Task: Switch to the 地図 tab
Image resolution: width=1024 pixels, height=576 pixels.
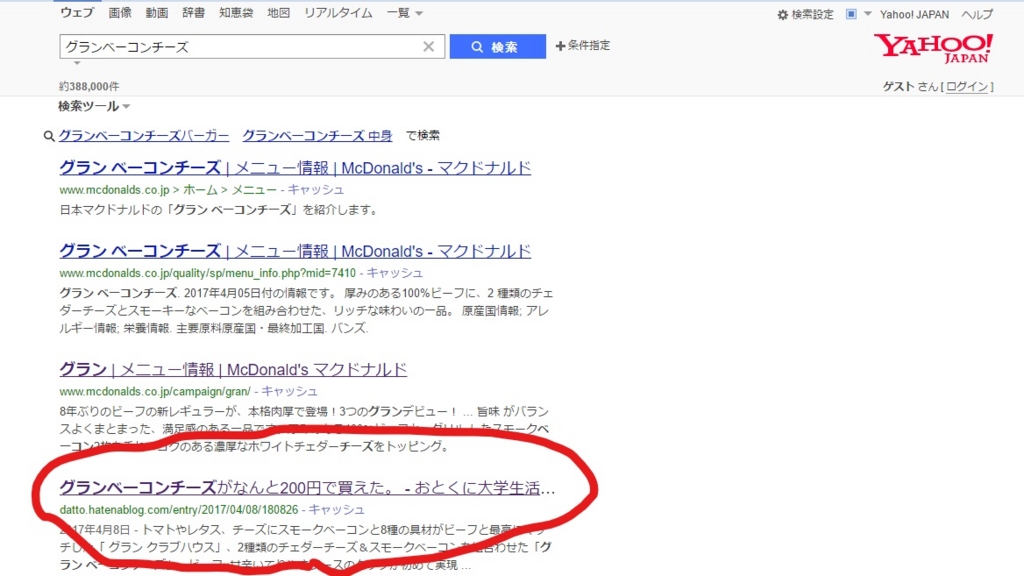Action: pyautogui.click(x=278, y=12)
